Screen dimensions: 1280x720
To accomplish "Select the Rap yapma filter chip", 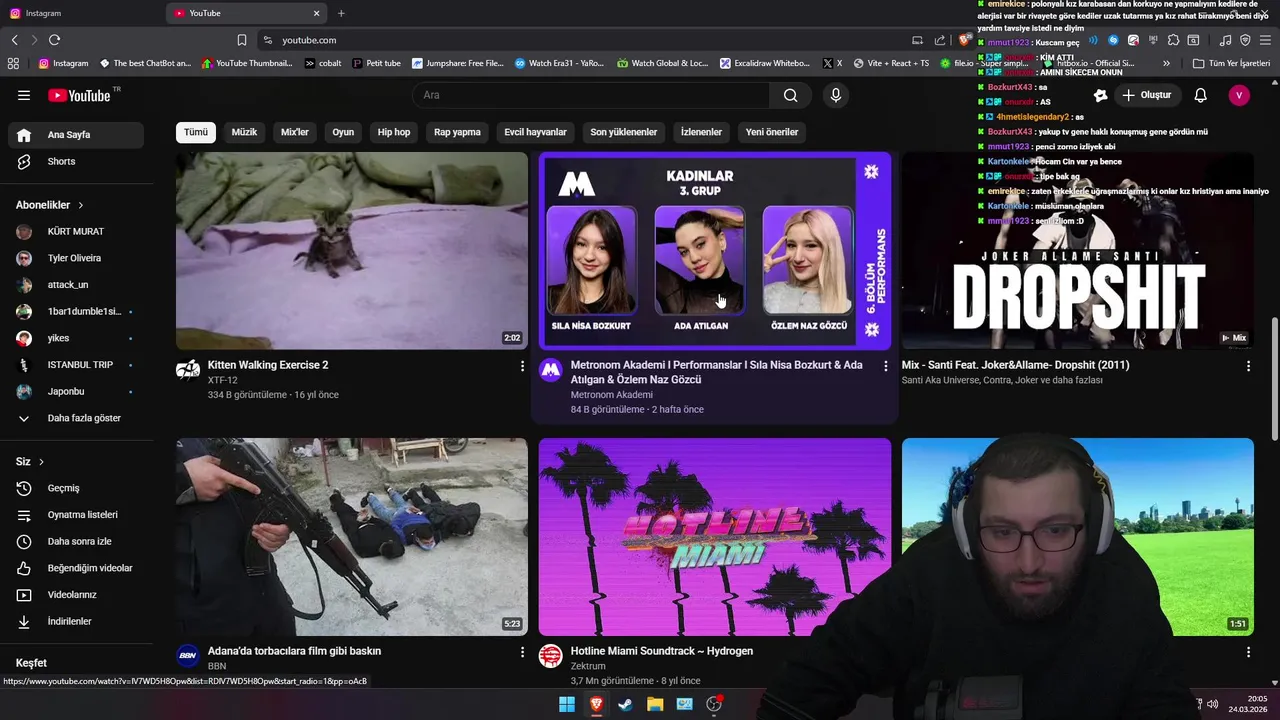I will pyautogui.click(x=457, y=132).
